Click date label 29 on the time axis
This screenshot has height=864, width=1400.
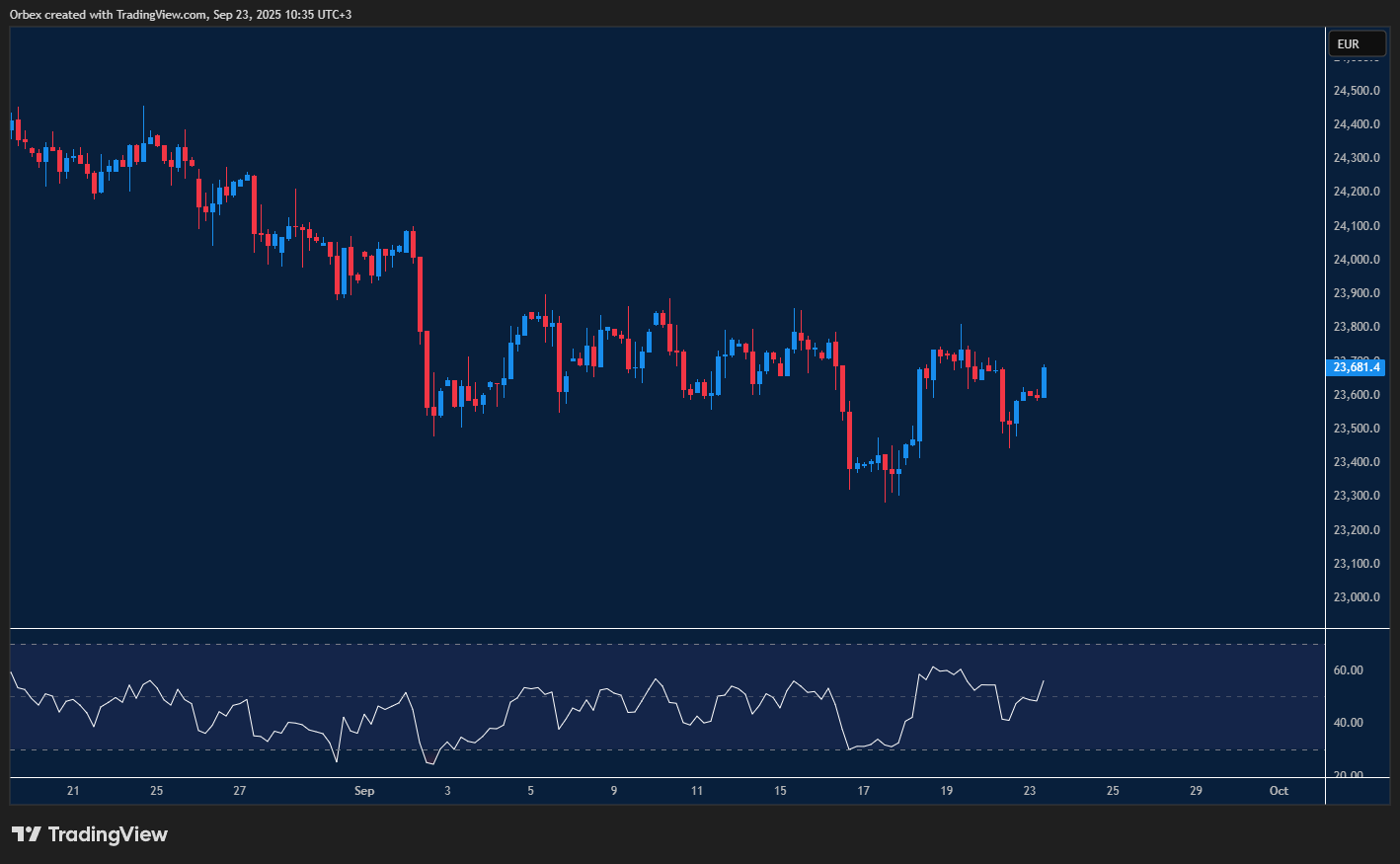point(1196,791)
